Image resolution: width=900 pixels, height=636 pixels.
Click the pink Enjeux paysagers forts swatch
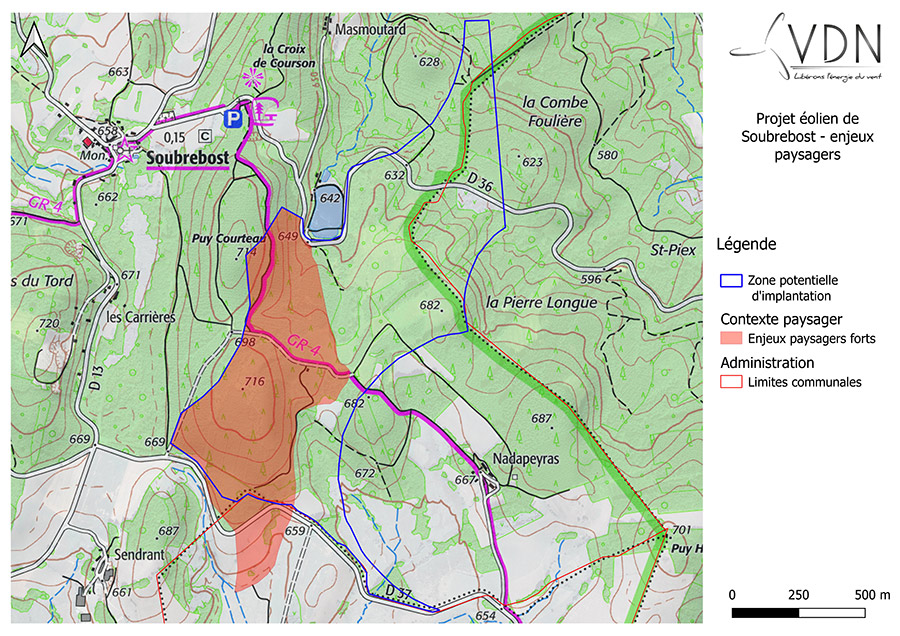pos(731,339)
